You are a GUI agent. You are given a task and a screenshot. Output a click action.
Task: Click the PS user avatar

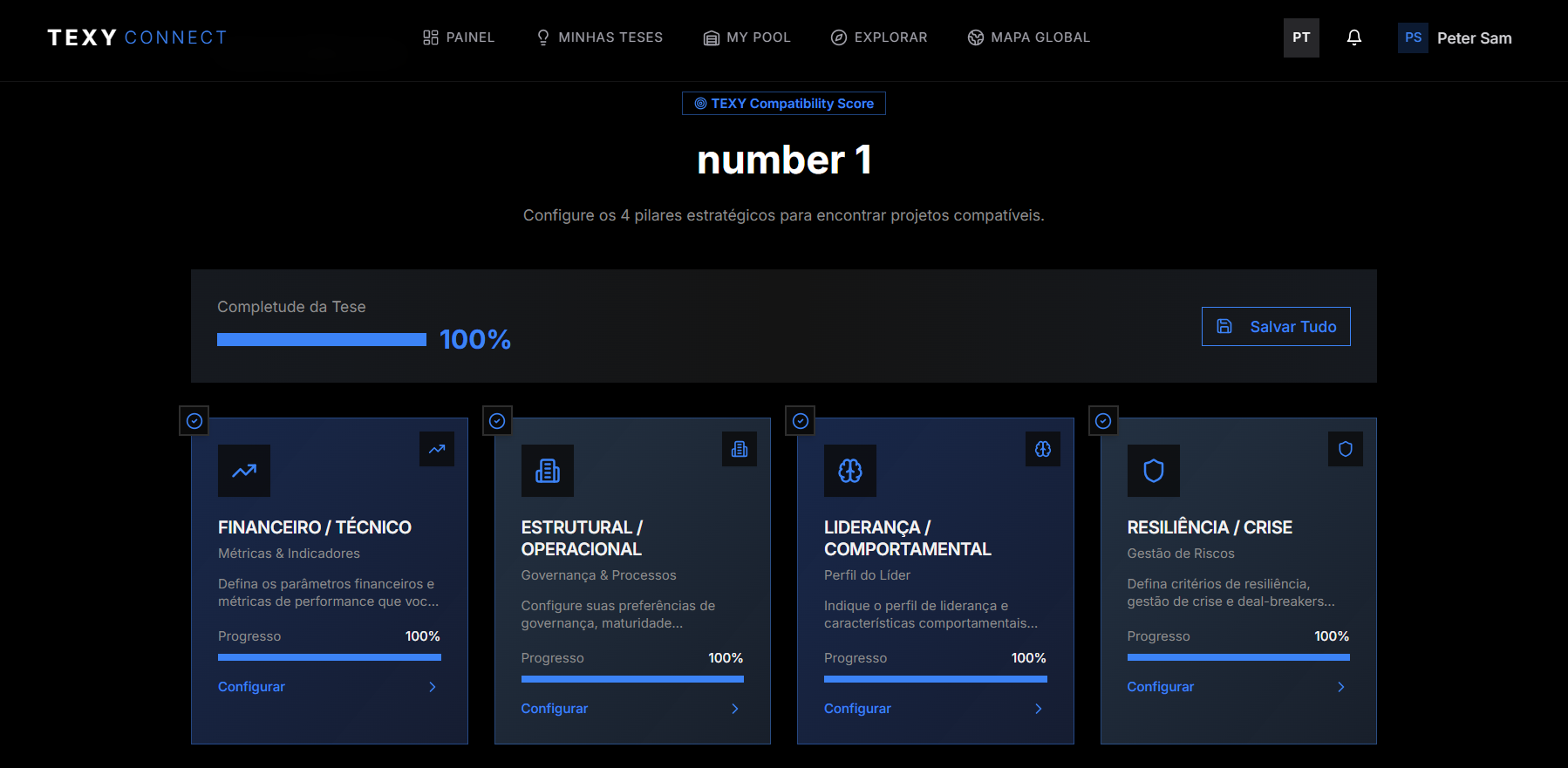click(x=1413, y=37)
